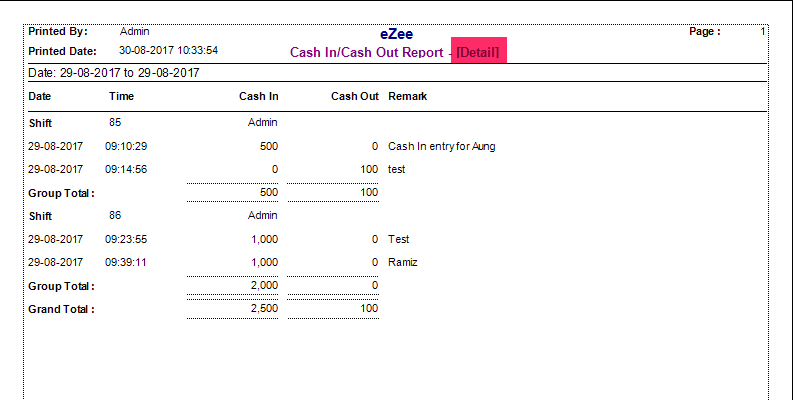Click the Cash In column header
The height and width of the screenshot is (400, 793).
[x=258, y=96]
